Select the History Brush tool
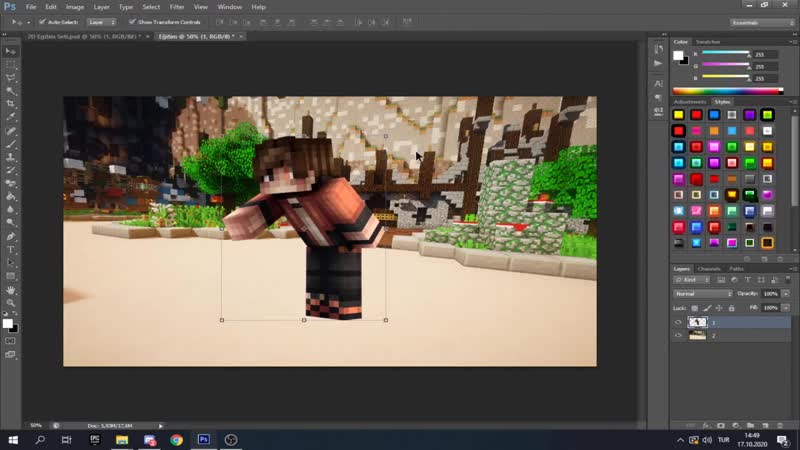The image size is (800, 450). (10, 170)
